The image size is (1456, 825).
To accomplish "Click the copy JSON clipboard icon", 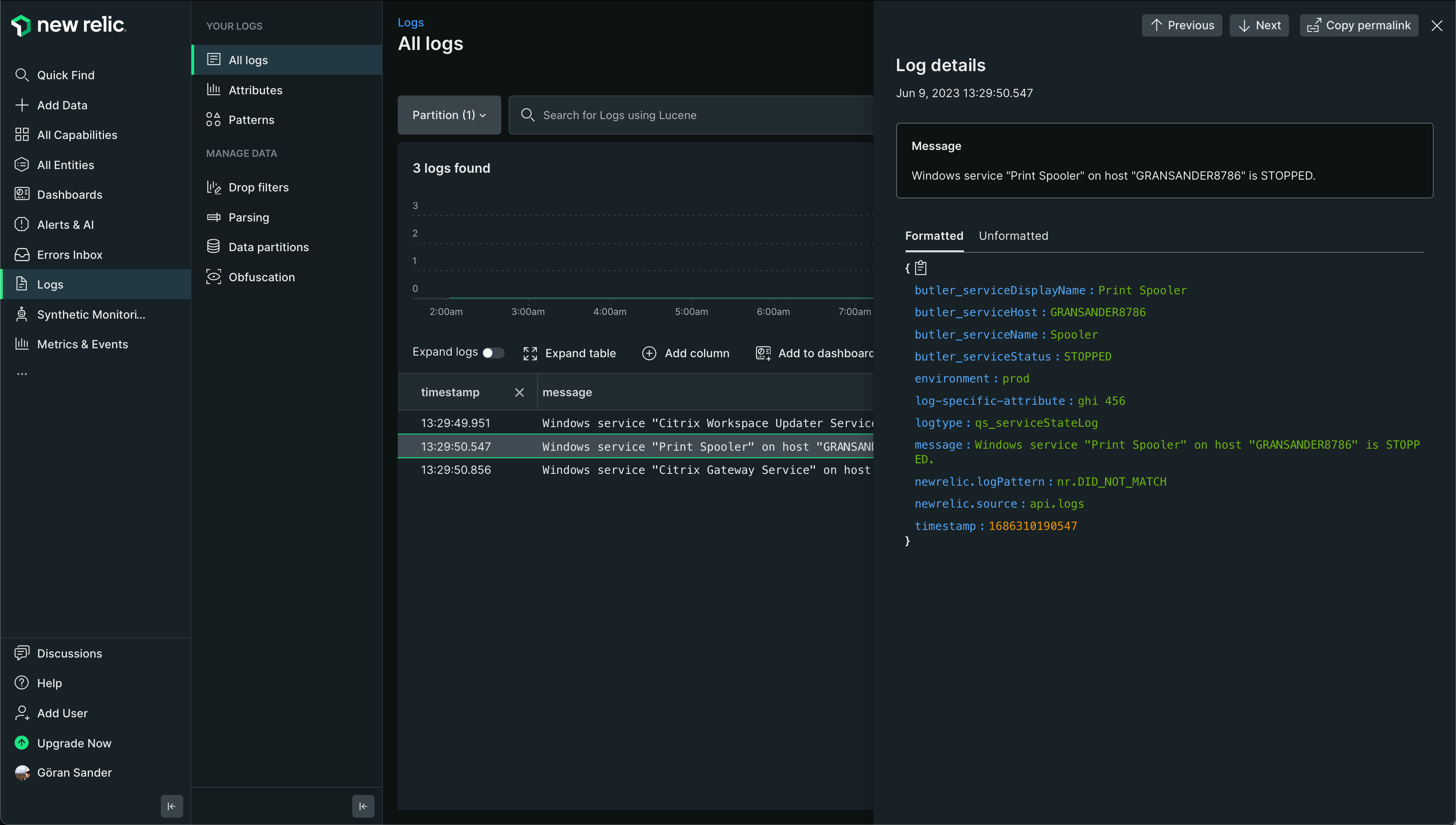I will [921, 267].
